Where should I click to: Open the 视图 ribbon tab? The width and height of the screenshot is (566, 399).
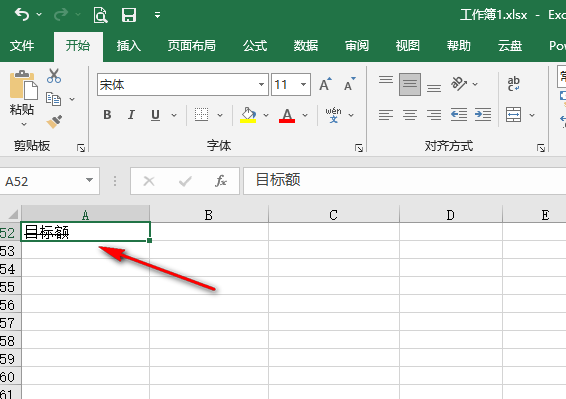pyautogui.click(x=408, y=46)
